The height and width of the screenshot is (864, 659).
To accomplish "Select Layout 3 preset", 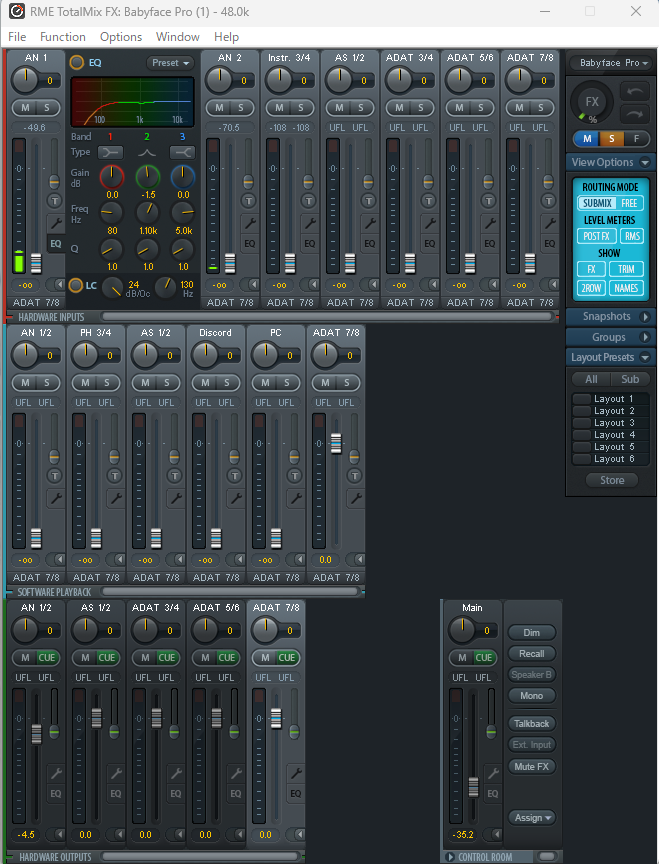I will coord(611,423).
